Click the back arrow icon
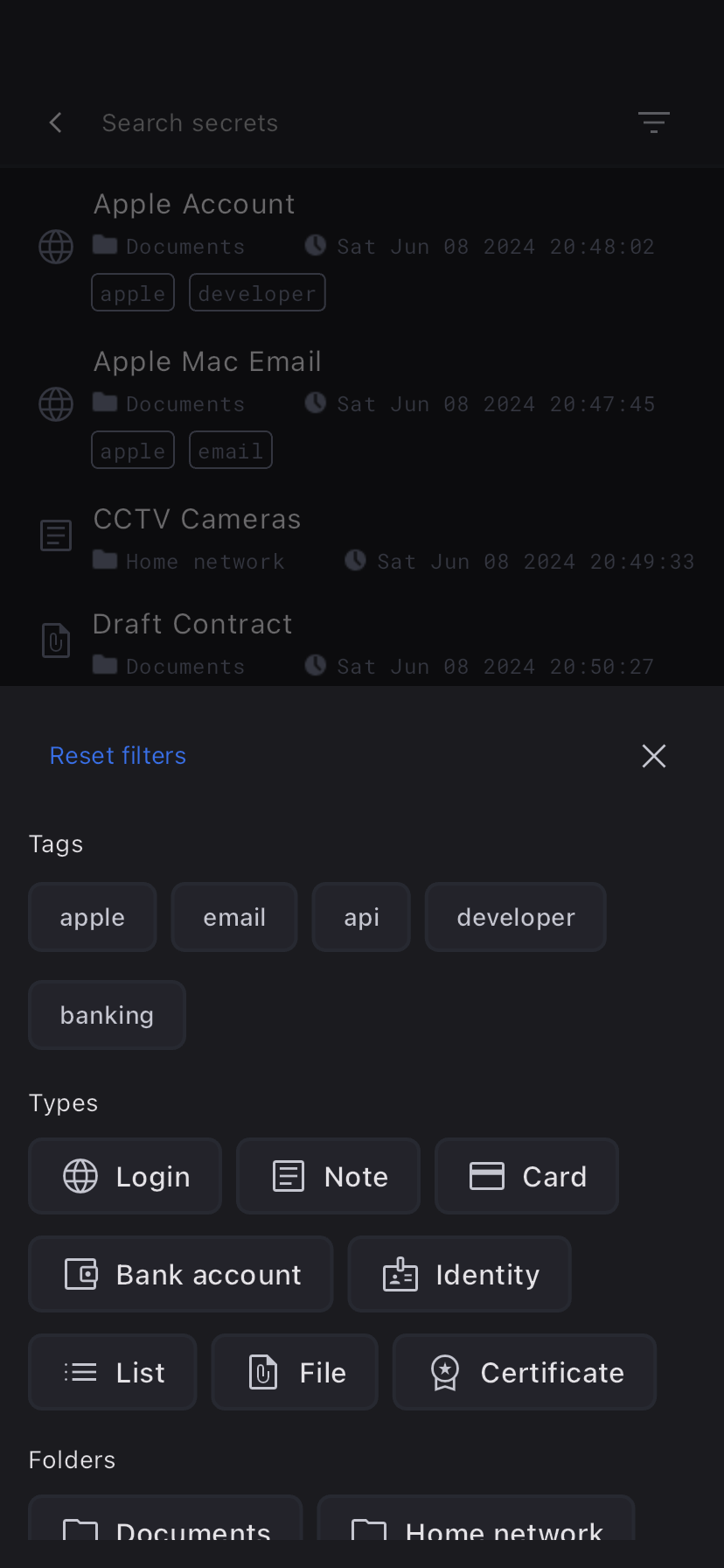The image size is (724, 1568). tap(56, 122)
